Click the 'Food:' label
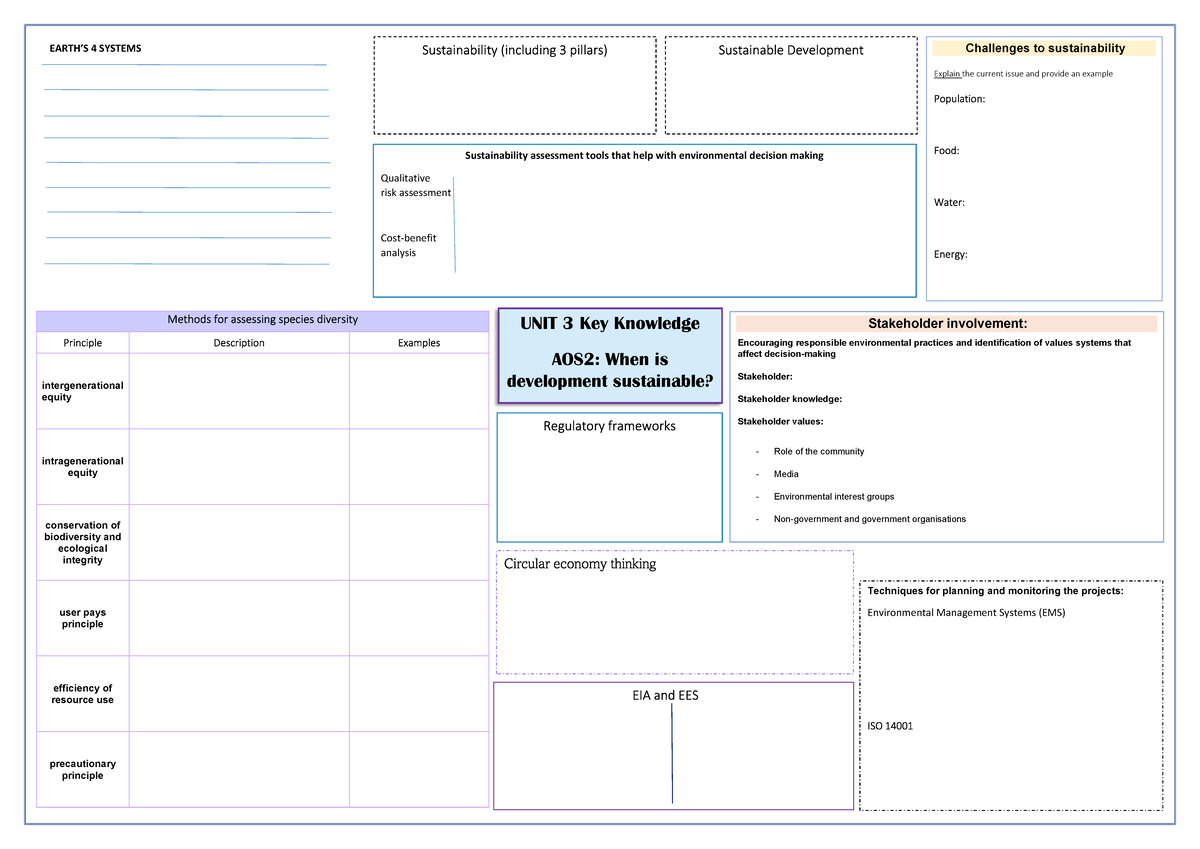Viewport: 1200px width, 849px height. coord(946,151)
